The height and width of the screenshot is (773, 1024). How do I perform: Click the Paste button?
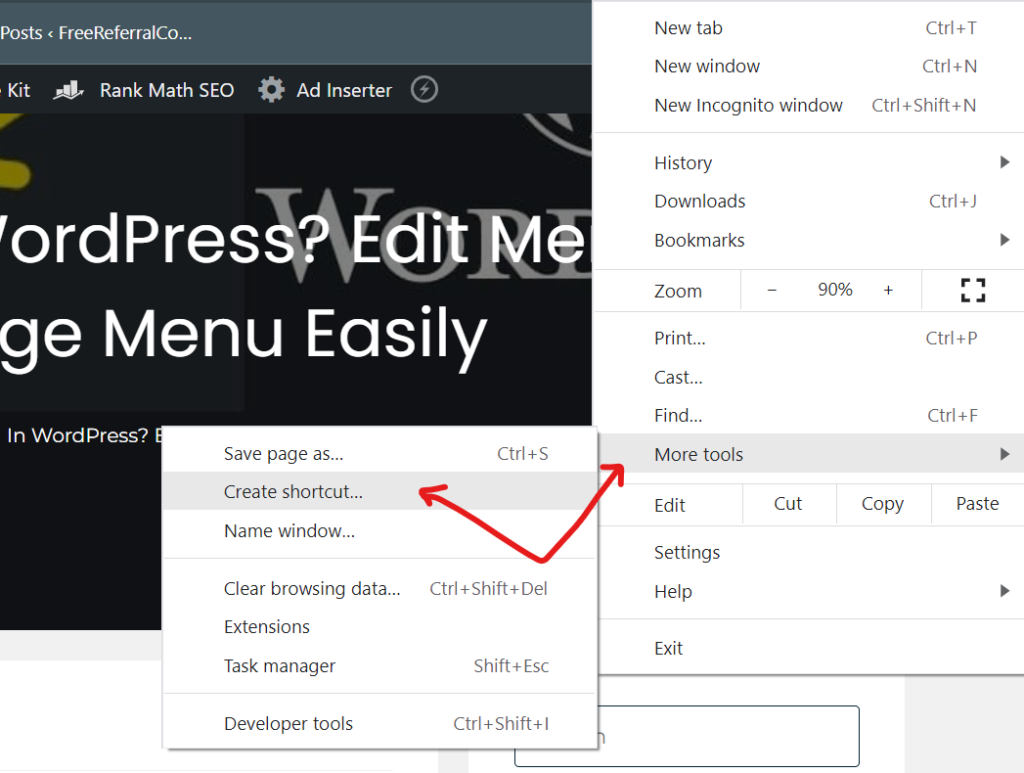(x=977, y=503)
